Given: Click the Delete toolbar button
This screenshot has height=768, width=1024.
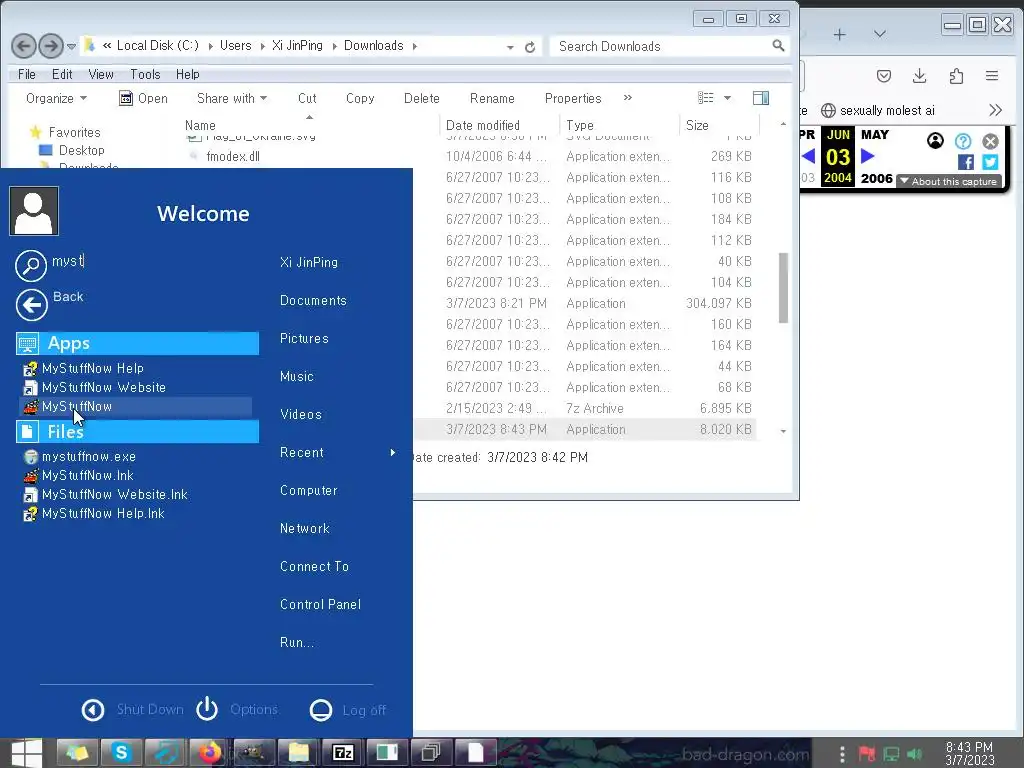Looking at the screenshot, I should pos(421,98).
